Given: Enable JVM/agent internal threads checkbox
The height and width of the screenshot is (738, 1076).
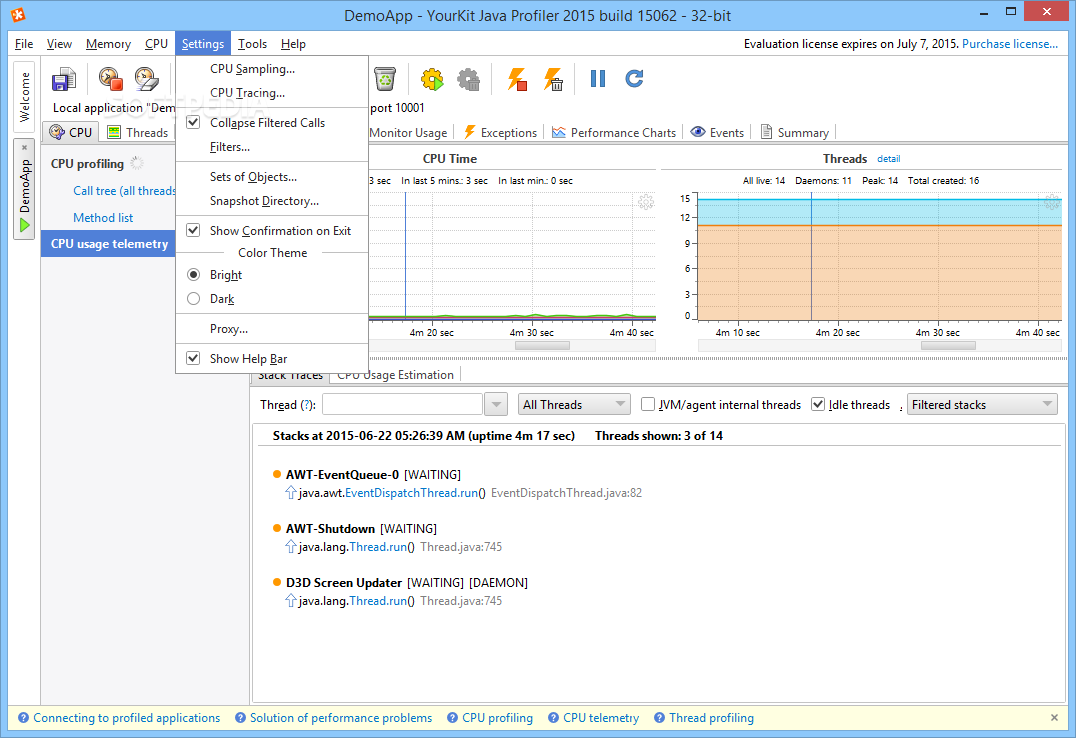Looking at the screenshot, I should (648, 404).
